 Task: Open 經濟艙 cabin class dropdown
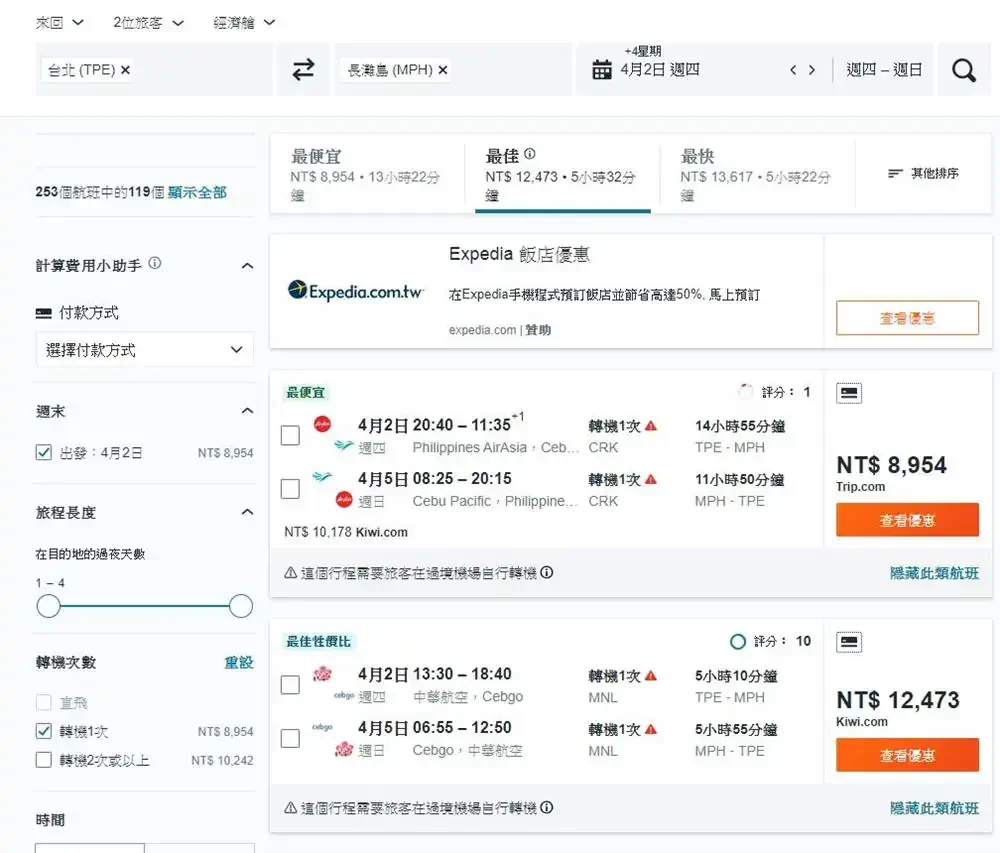(x=244, y=22)
